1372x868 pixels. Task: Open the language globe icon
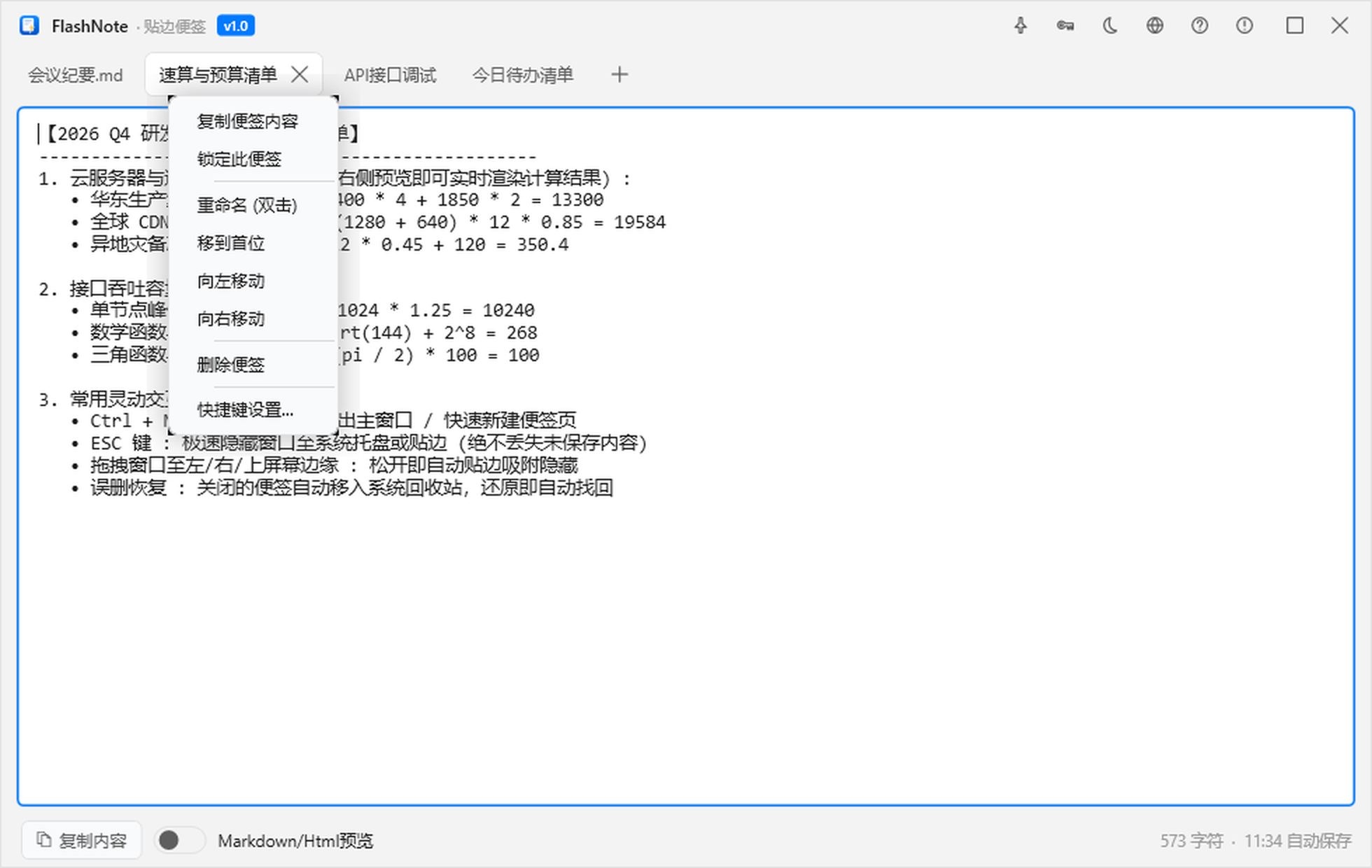[x=1155, y=26]
